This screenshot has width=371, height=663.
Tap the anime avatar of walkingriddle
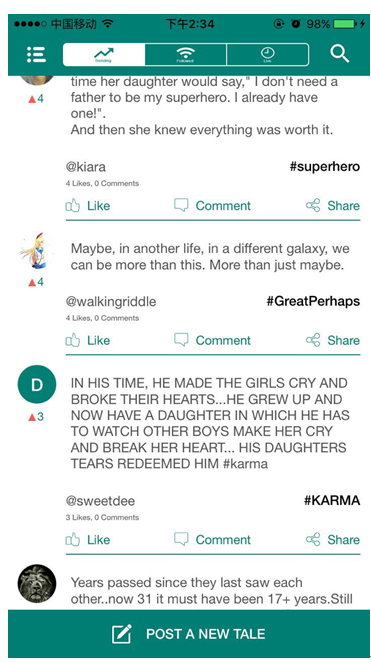[x=36, y=250]
